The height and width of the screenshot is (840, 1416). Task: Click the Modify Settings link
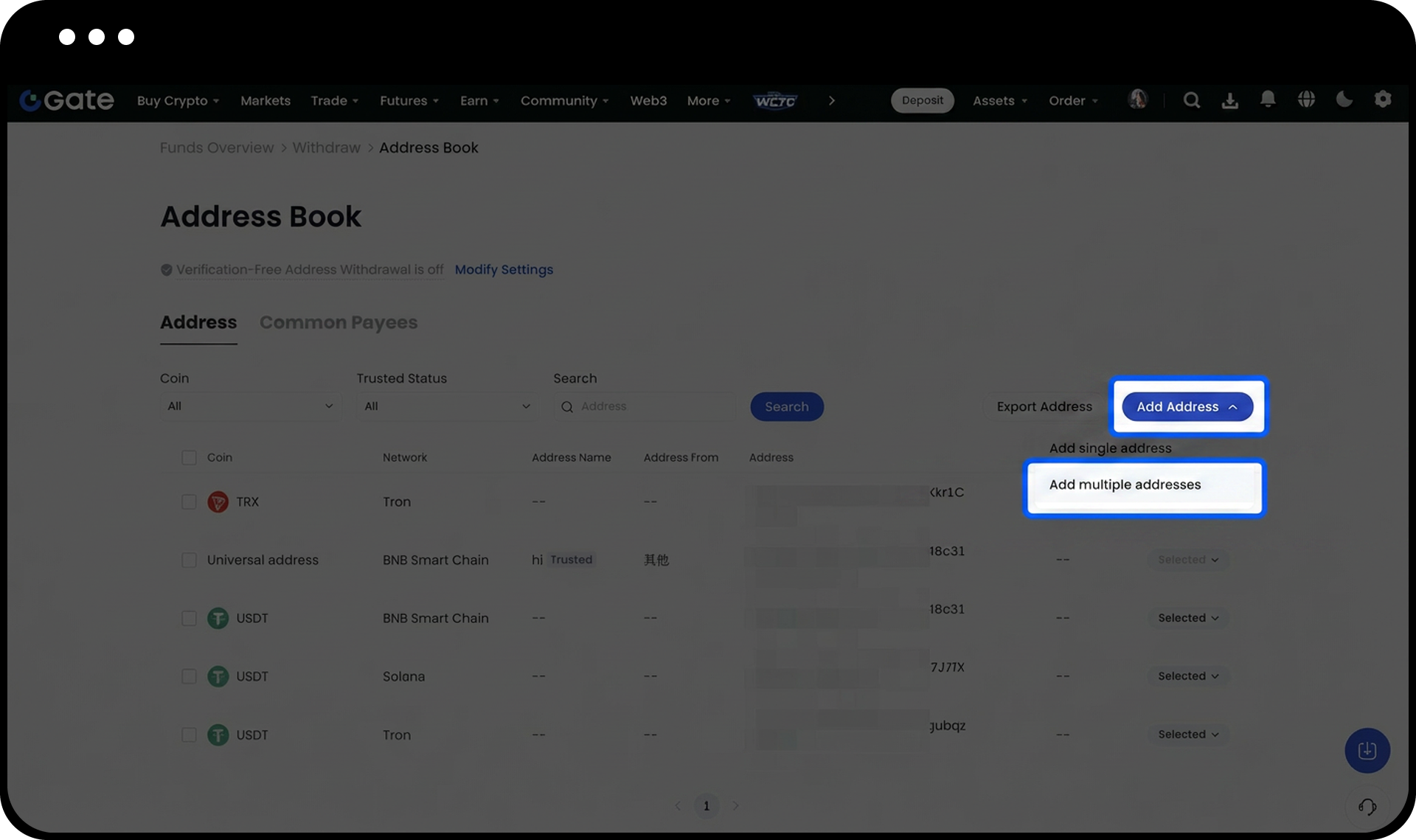pyautogui.click(x=504, y=270)
